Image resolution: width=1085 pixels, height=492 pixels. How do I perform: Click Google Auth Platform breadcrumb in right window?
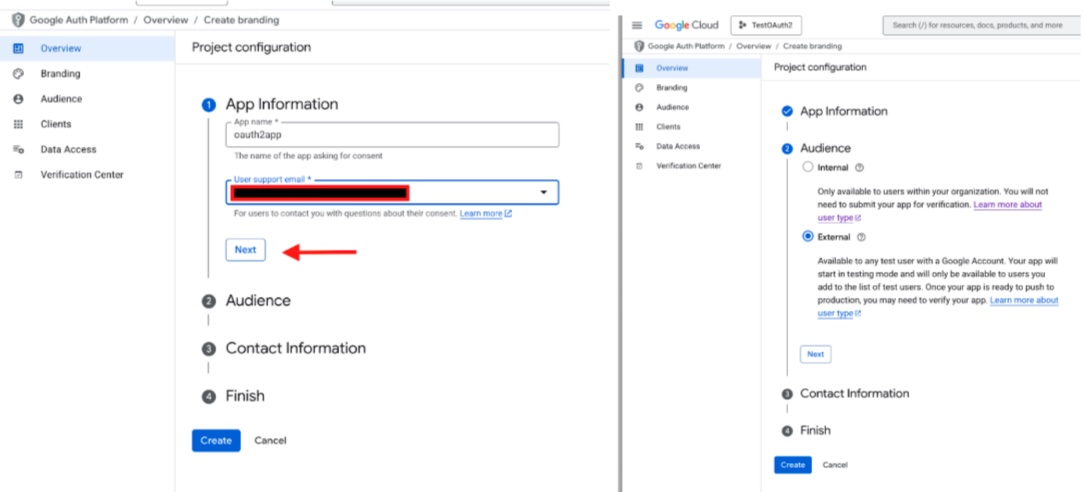686,46
